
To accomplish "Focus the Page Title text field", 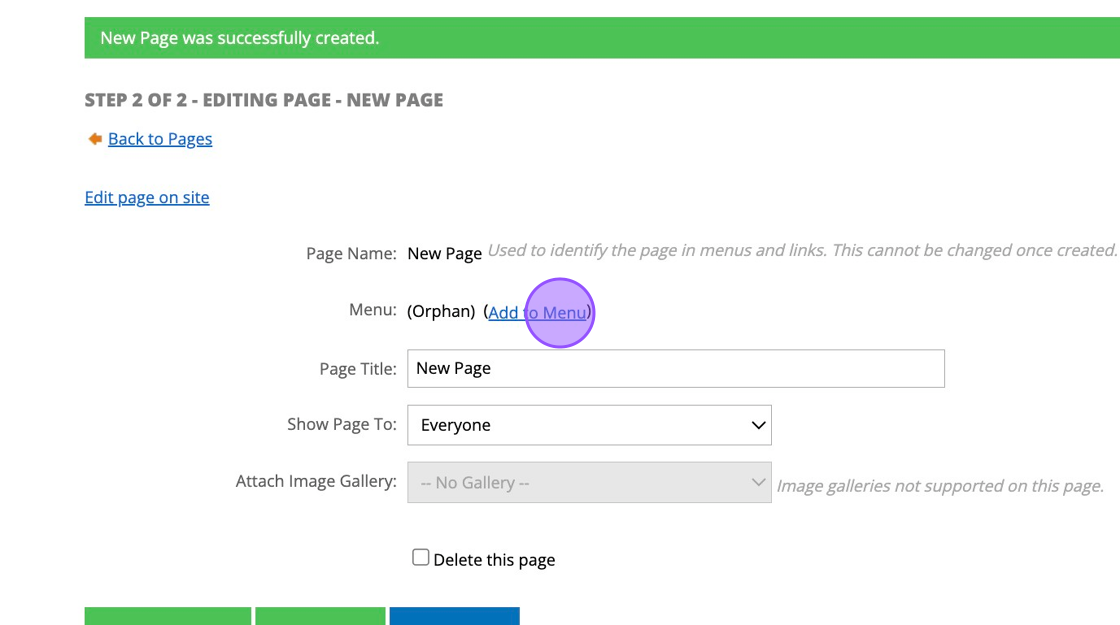I will tap(675, 368).
